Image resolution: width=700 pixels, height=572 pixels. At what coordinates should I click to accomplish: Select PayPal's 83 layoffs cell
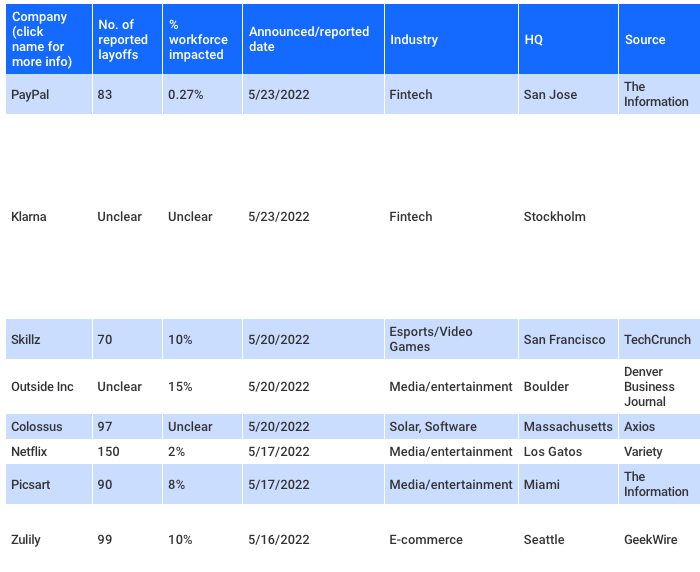click(x=127, y=95)
